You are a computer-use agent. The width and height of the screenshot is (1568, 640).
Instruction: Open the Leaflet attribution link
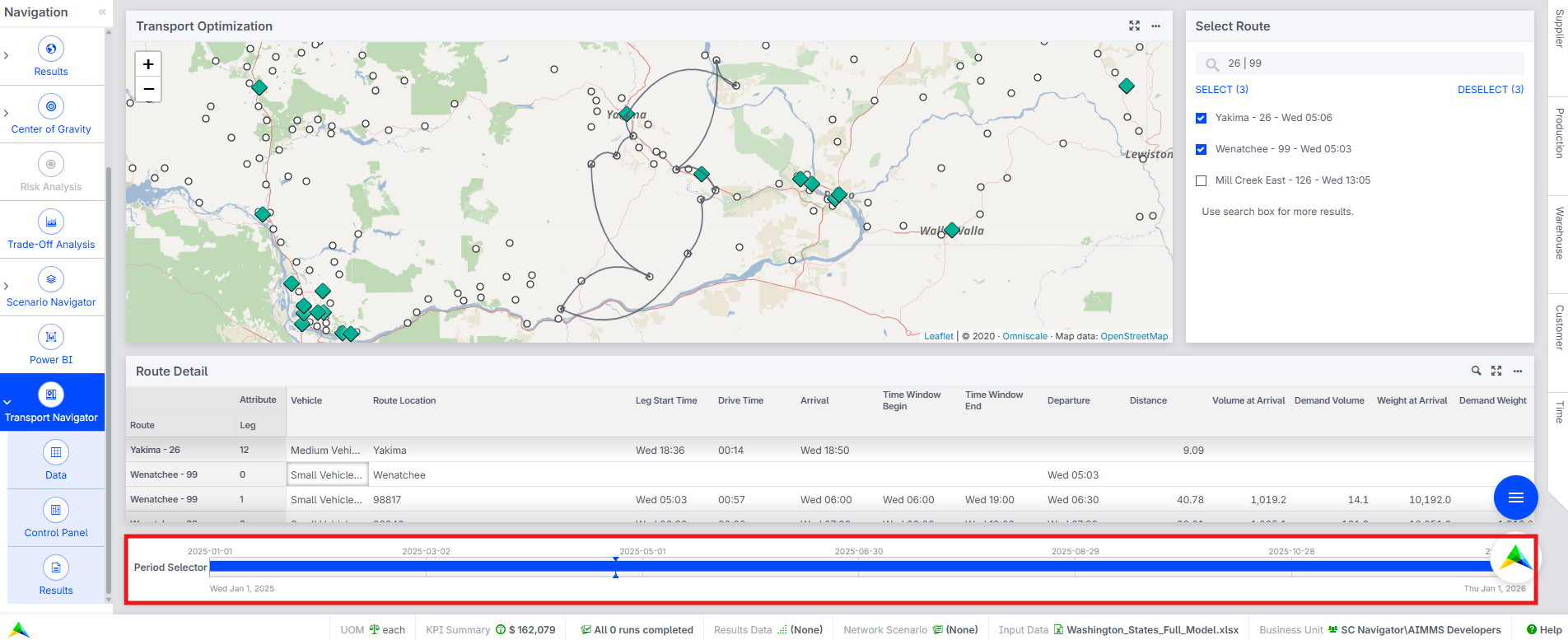click(938, 336)
